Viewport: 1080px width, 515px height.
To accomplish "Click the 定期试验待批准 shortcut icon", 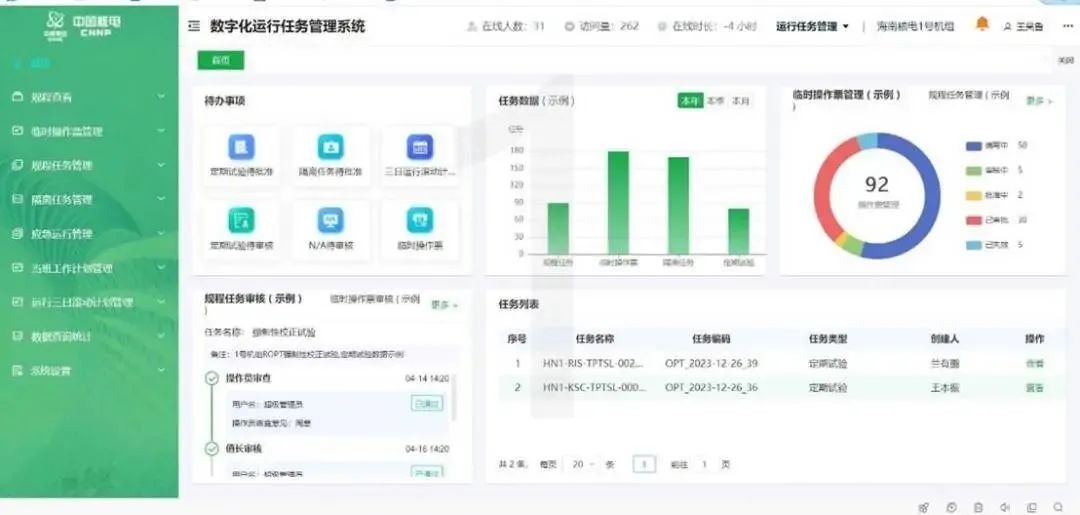I will point(241,148).
